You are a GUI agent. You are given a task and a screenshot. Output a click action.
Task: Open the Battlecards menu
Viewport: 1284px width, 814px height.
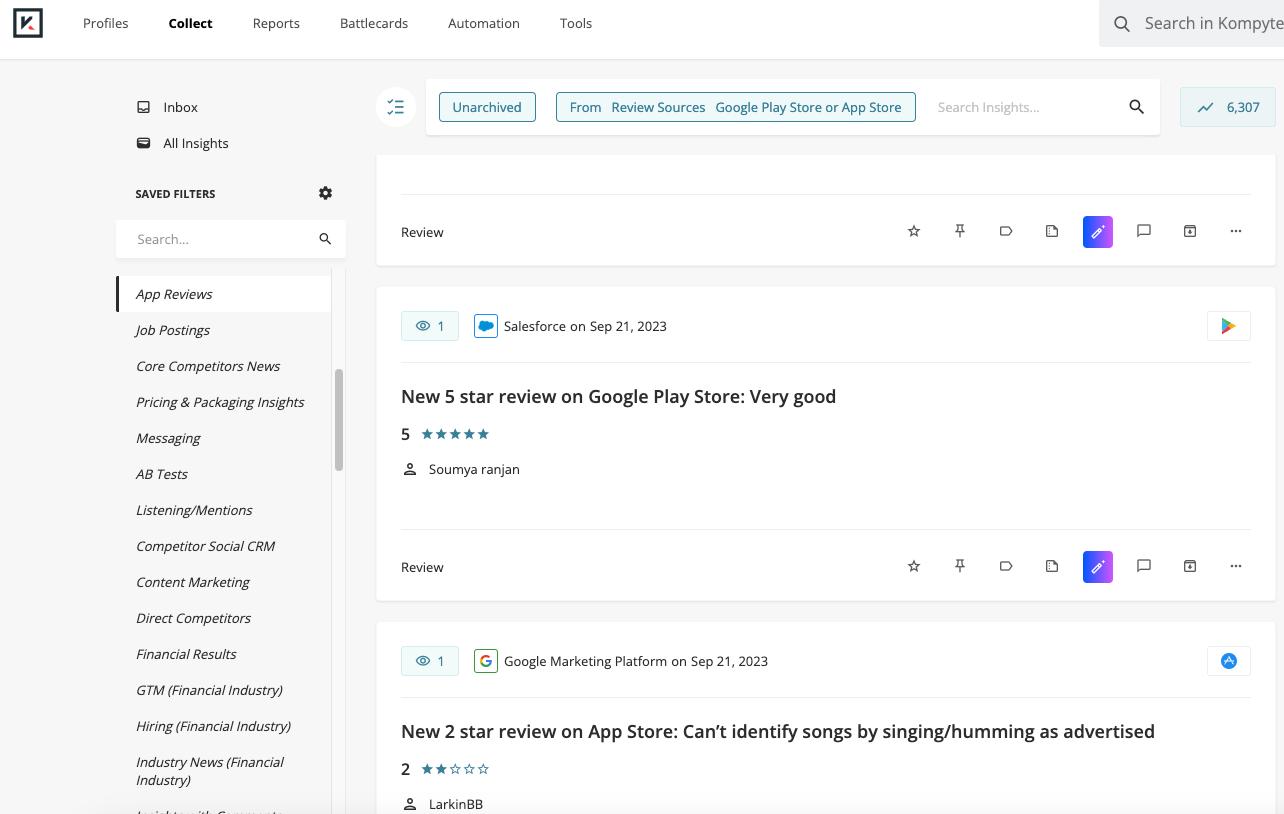[x=374, y=23]
